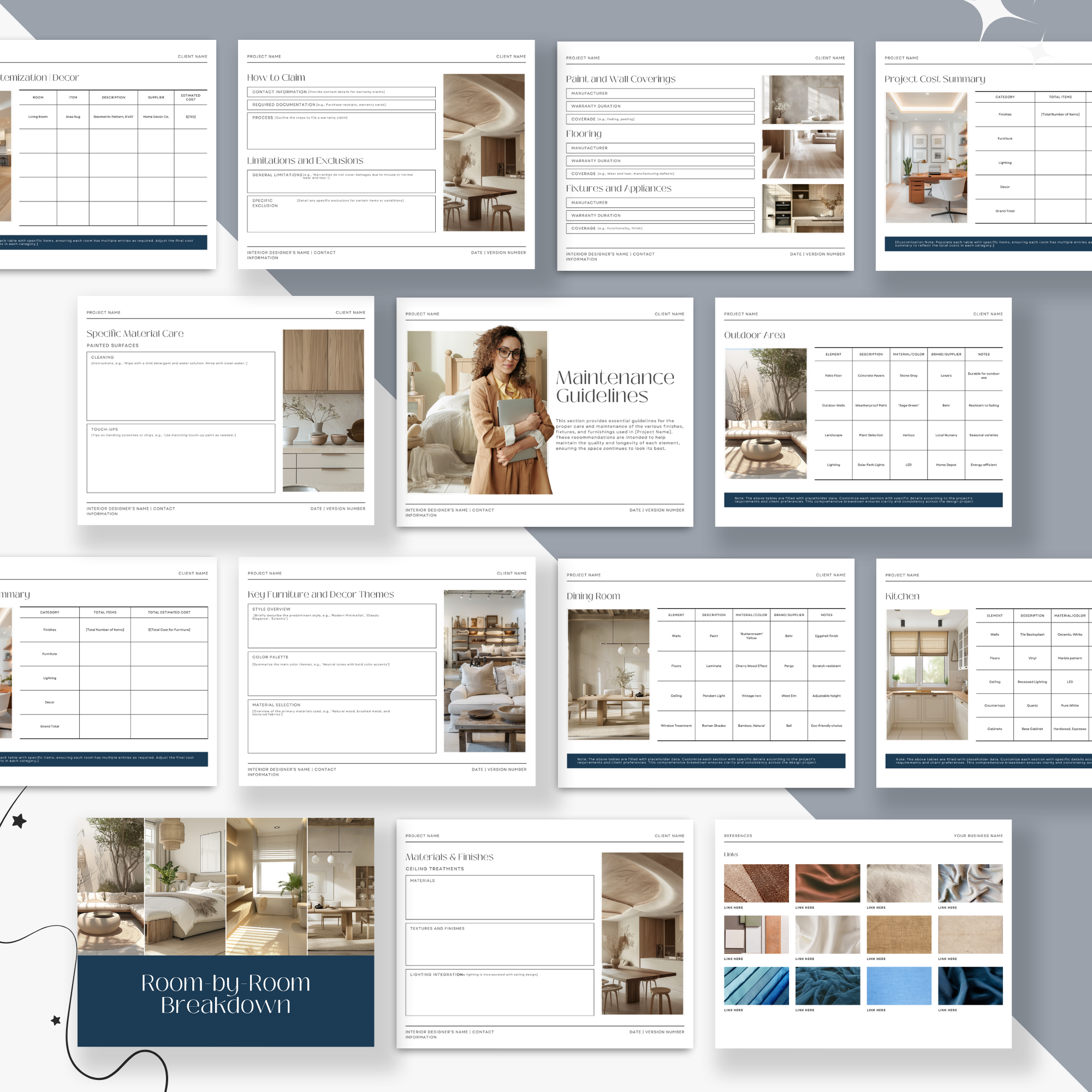This screenshot has height=1092, width=1092.
Task: Click the SPECIFIC EXCLUSION box under Limitations and Exclusions
Action: (341, 213)
